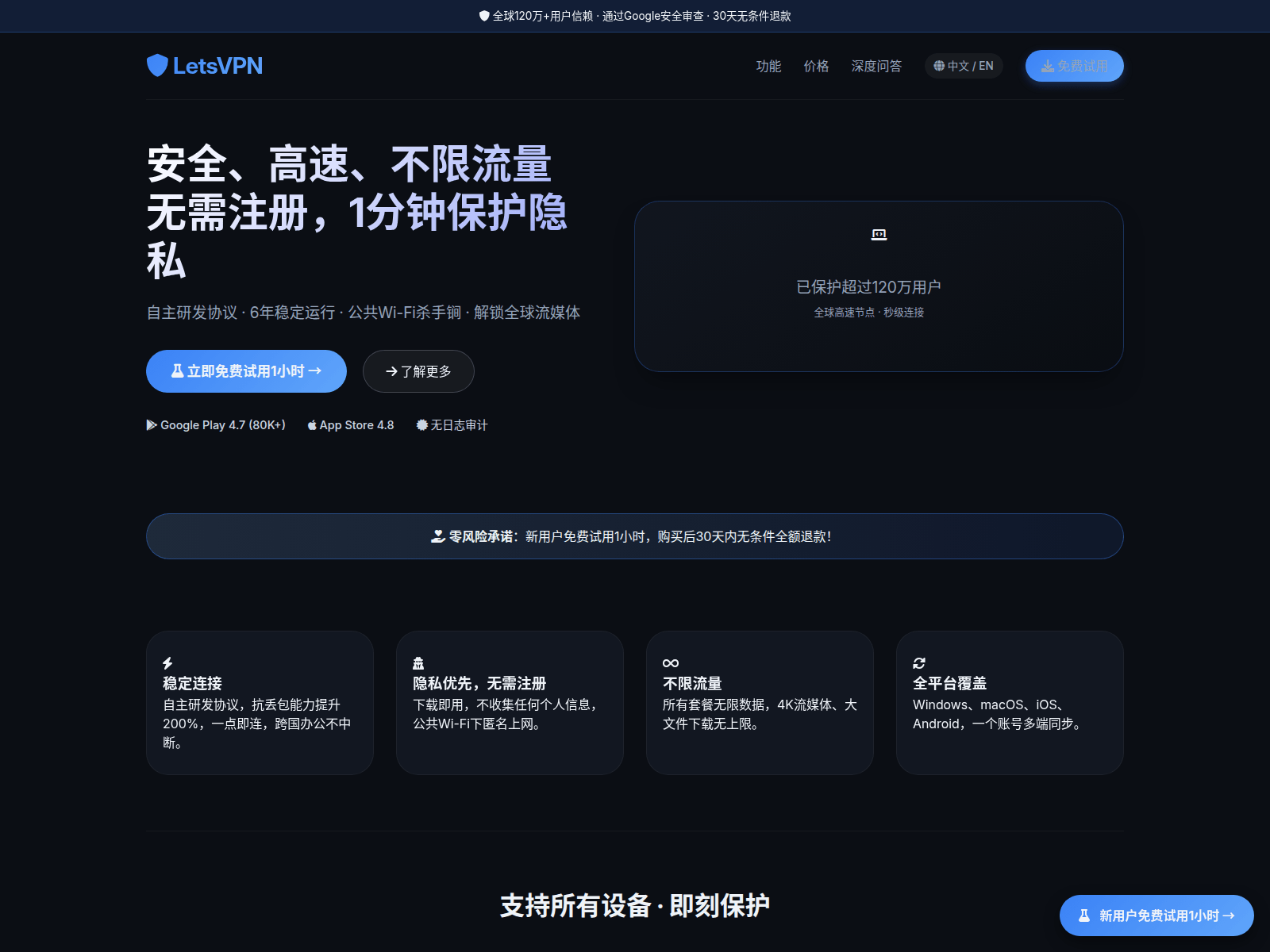
Task: Click the badge icon next to 无日志审计
Action: click(x=422, y=425)
